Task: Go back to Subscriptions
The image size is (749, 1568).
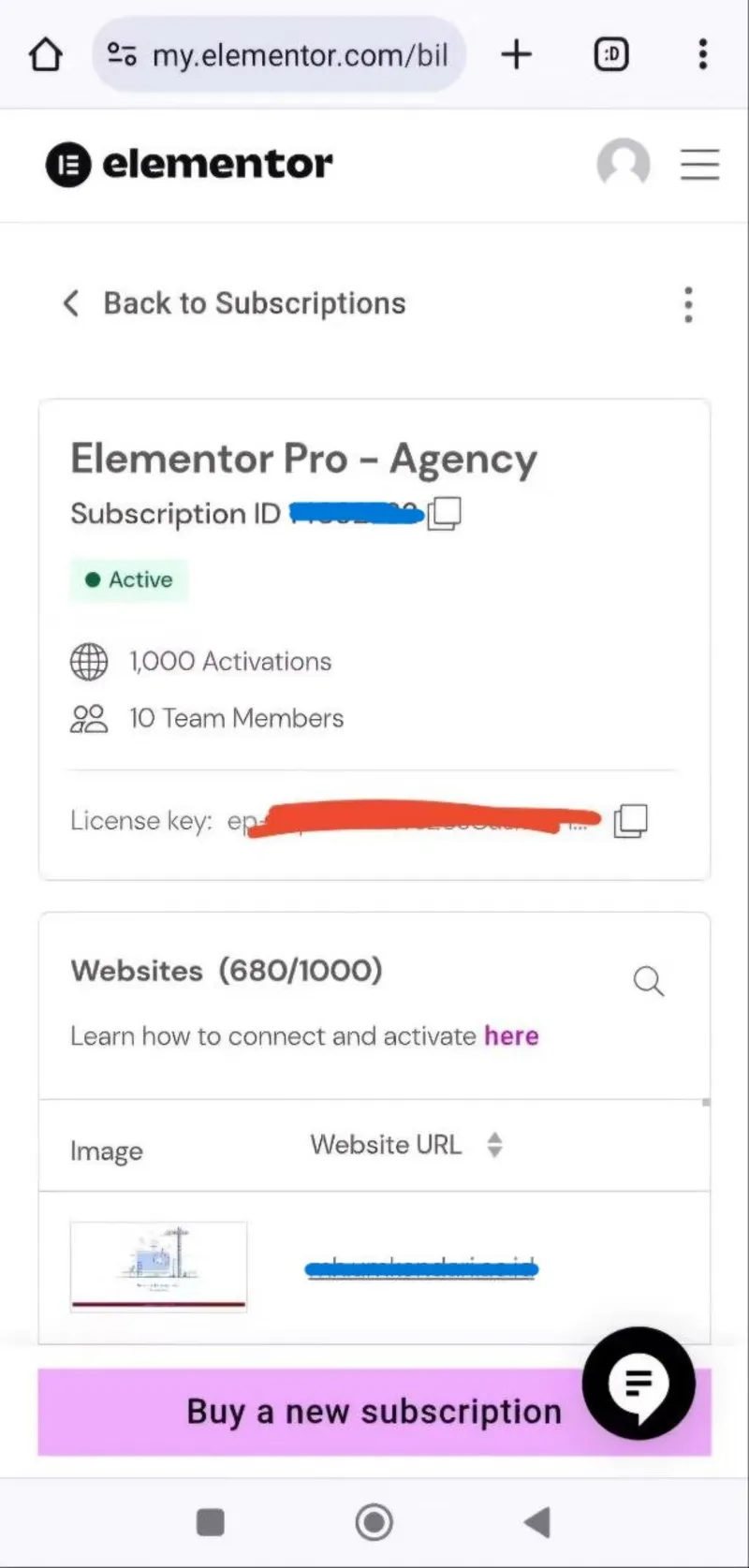Action: [x=234, y=303]
